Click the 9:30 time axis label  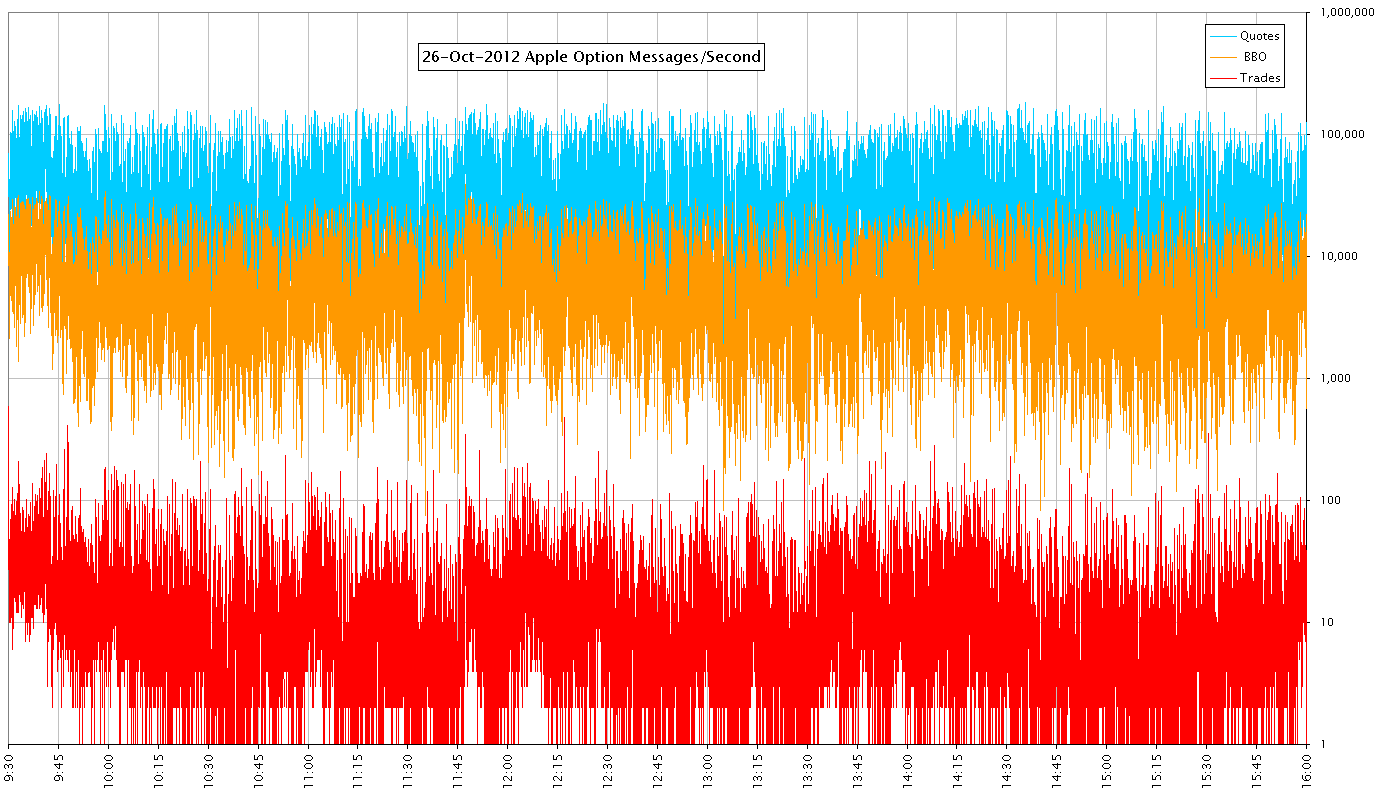(10, 766)
